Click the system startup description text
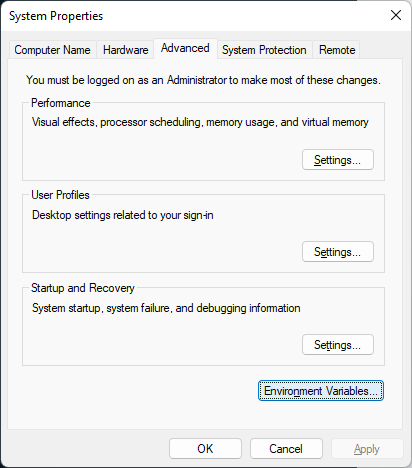Image resolution: width=412 pixels, height=468 pixels. (166, 308)
